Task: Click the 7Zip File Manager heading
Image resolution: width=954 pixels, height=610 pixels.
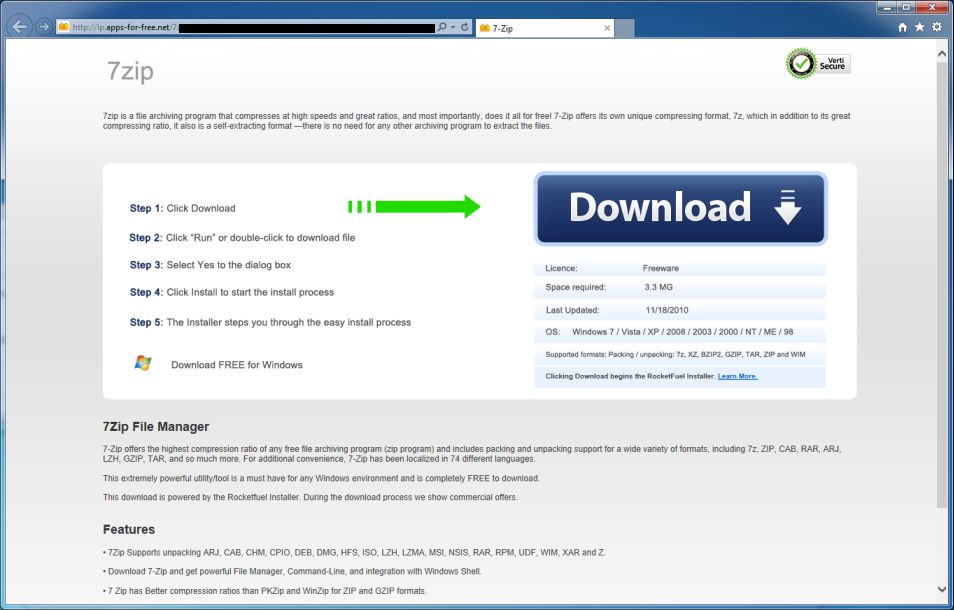Action: [156, 427]
